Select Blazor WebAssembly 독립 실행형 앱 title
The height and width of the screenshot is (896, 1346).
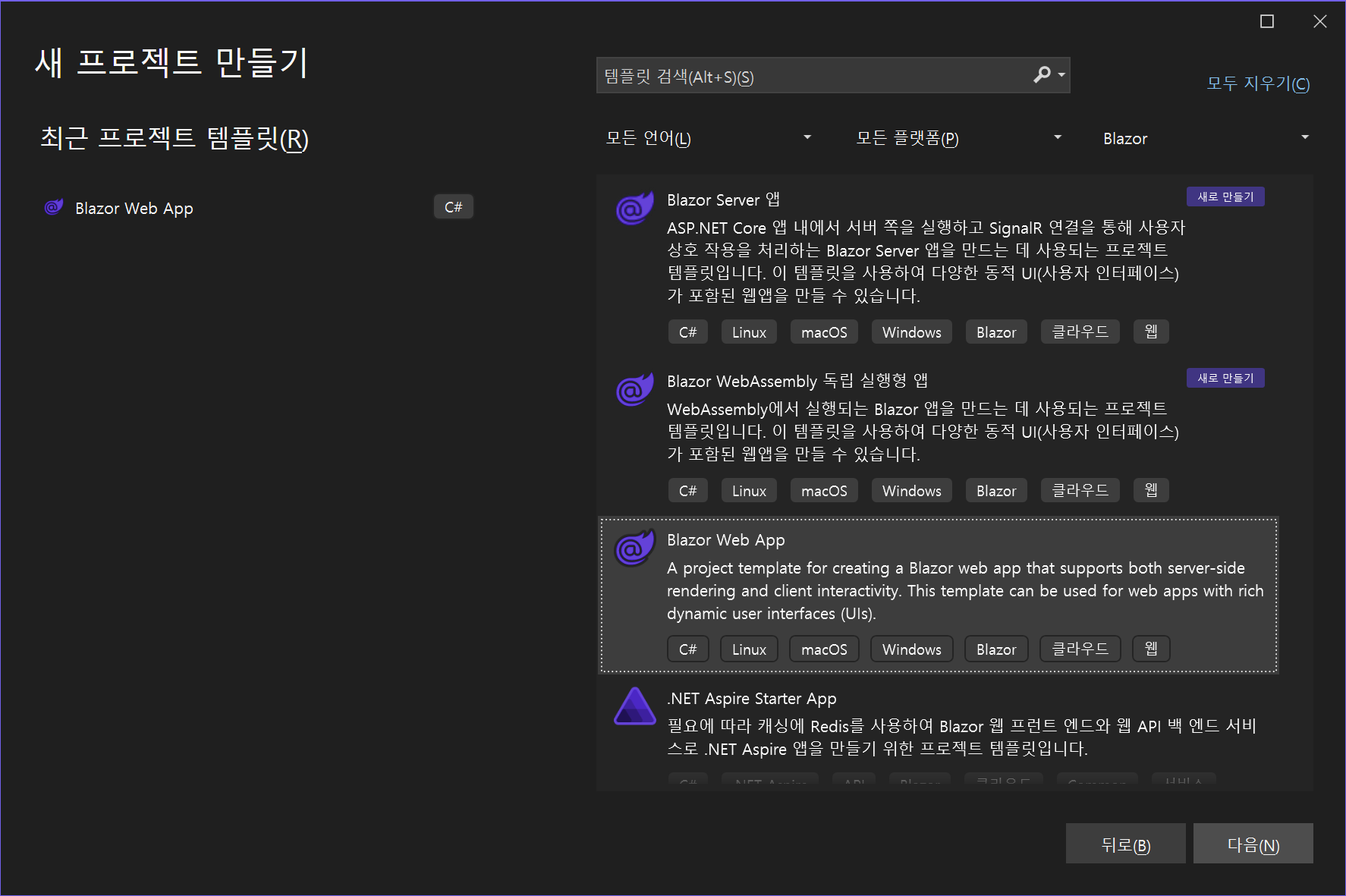pyautogui.click(x=797, y=381)
